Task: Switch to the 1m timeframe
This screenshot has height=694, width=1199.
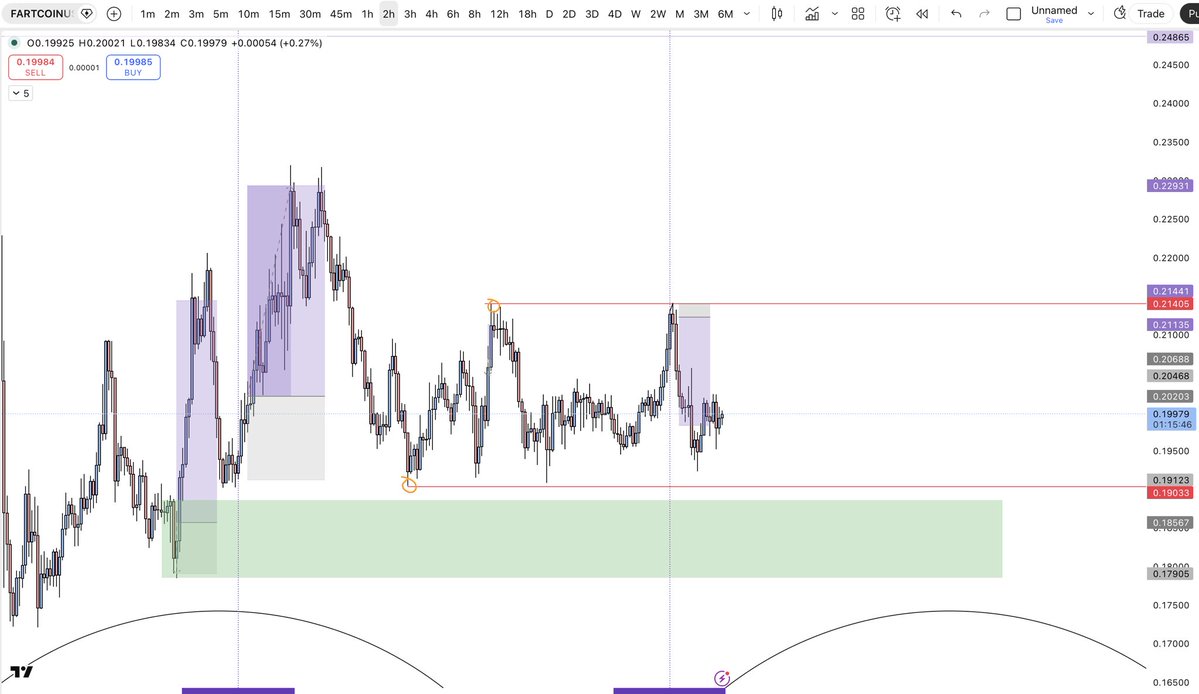Action: pos(148,14)
